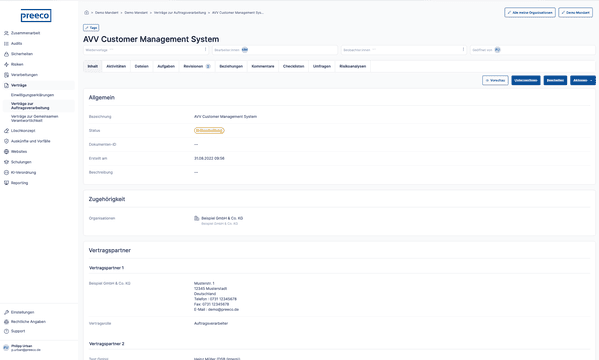Screen dimensions: 599x360
Task: Click the creation date 31.08.2022 09:56
Action: pos(209,158)
